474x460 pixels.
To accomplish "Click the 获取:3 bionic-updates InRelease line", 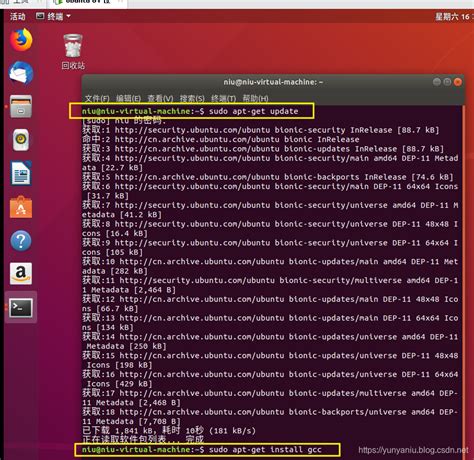I will 263,148.
